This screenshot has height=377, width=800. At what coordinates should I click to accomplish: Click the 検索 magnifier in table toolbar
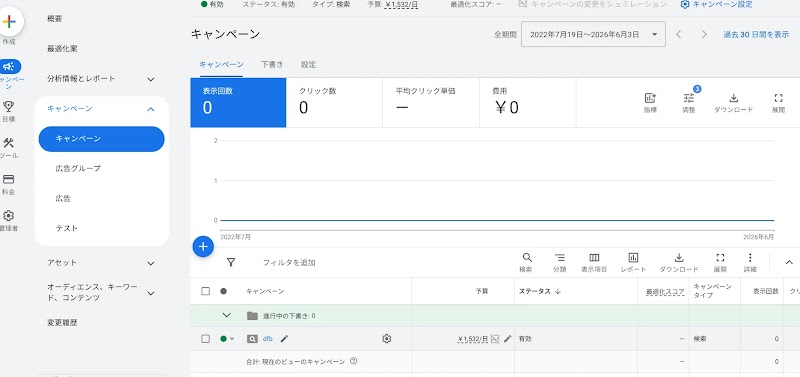pyautogui.click(x=527, y=258)
